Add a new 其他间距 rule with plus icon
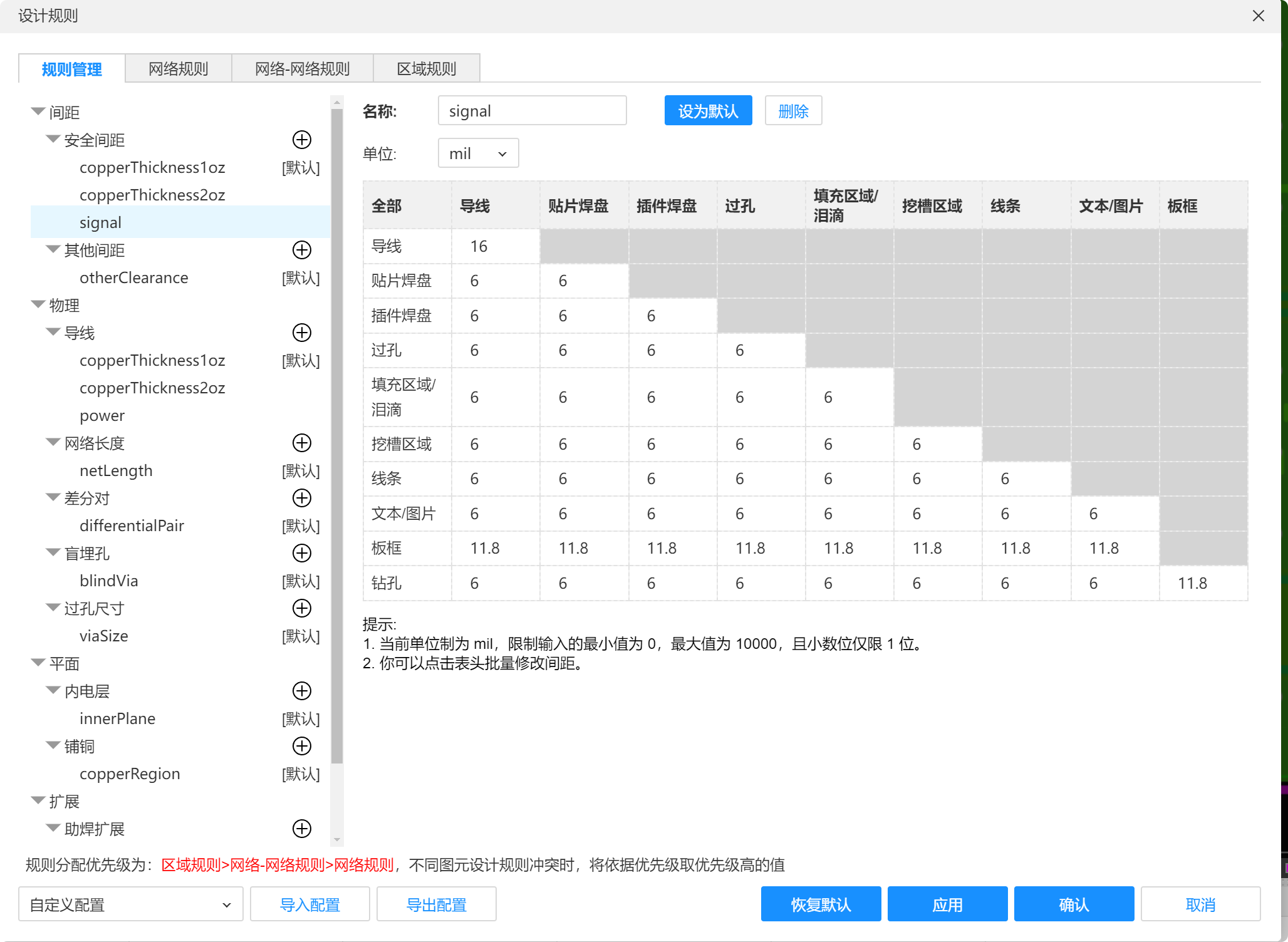Viewport: 1288px width, 942px height. pyautogui.click(x=302, y=250)
